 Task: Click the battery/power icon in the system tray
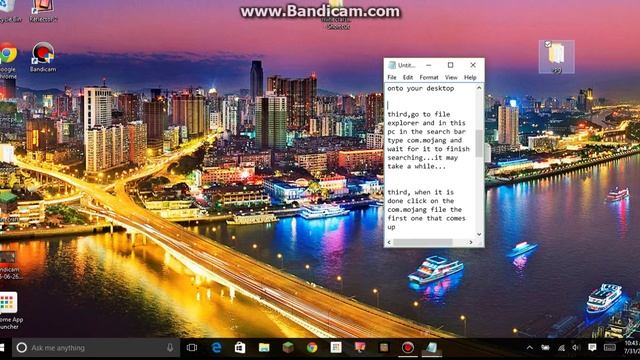pos(545,348)
